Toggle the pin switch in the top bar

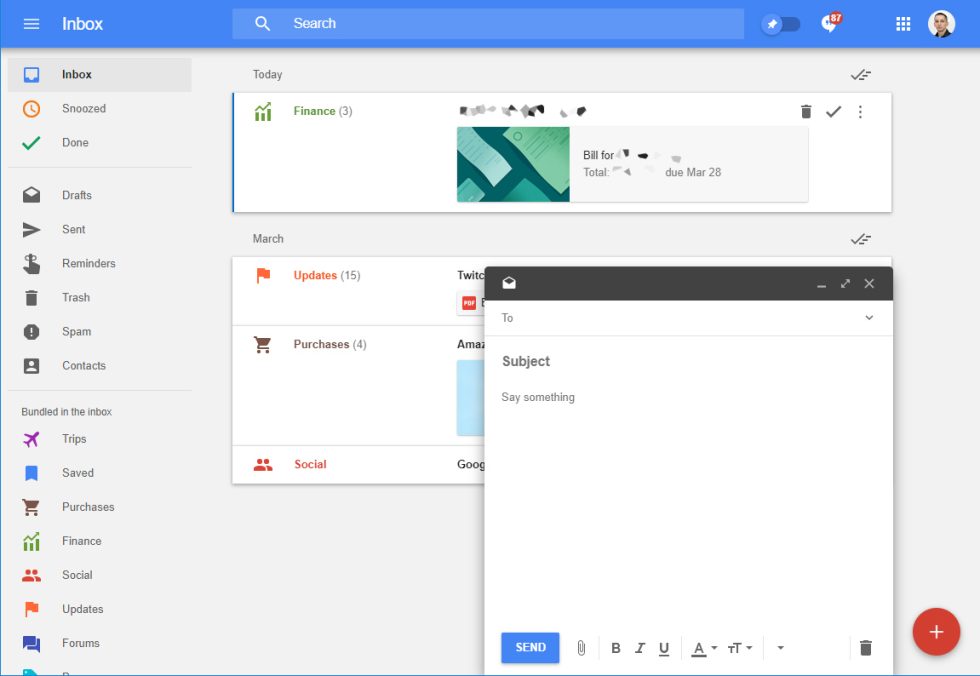pos(781,23)
